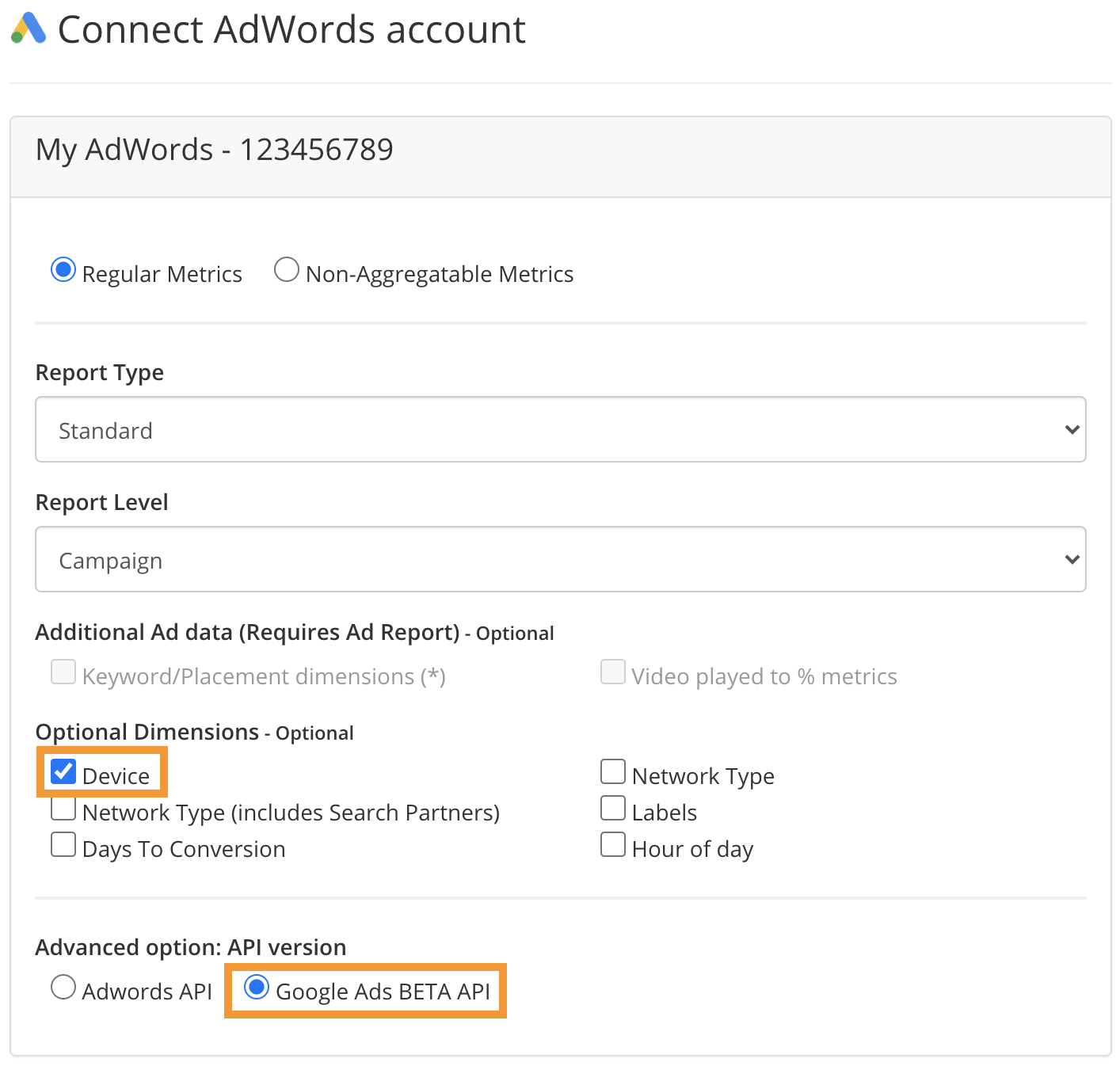Select Non-Aggregatable Metrics radio button
The width and height of the screenshot is (1120, 1066).
pyautogui.click(x=287, y=270)
